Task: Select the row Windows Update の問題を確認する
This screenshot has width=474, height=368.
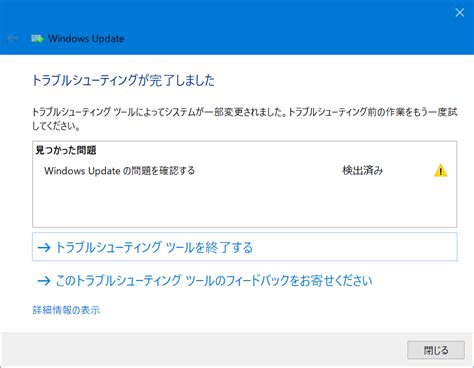Action: click(x=245, y=171)
